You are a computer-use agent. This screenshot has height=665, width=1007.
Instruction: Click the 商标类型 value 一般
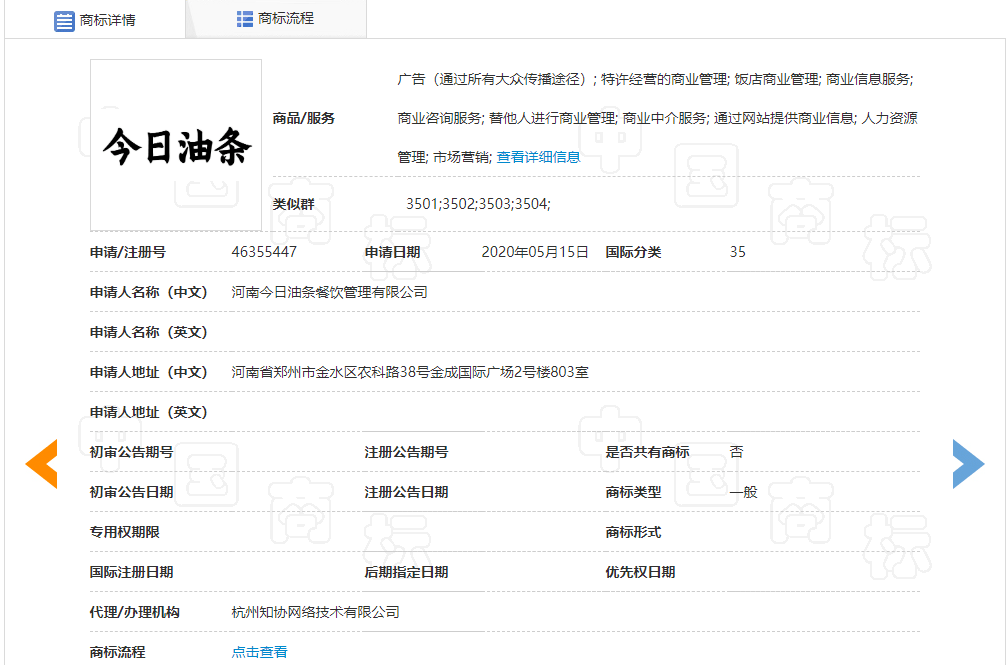743,492
